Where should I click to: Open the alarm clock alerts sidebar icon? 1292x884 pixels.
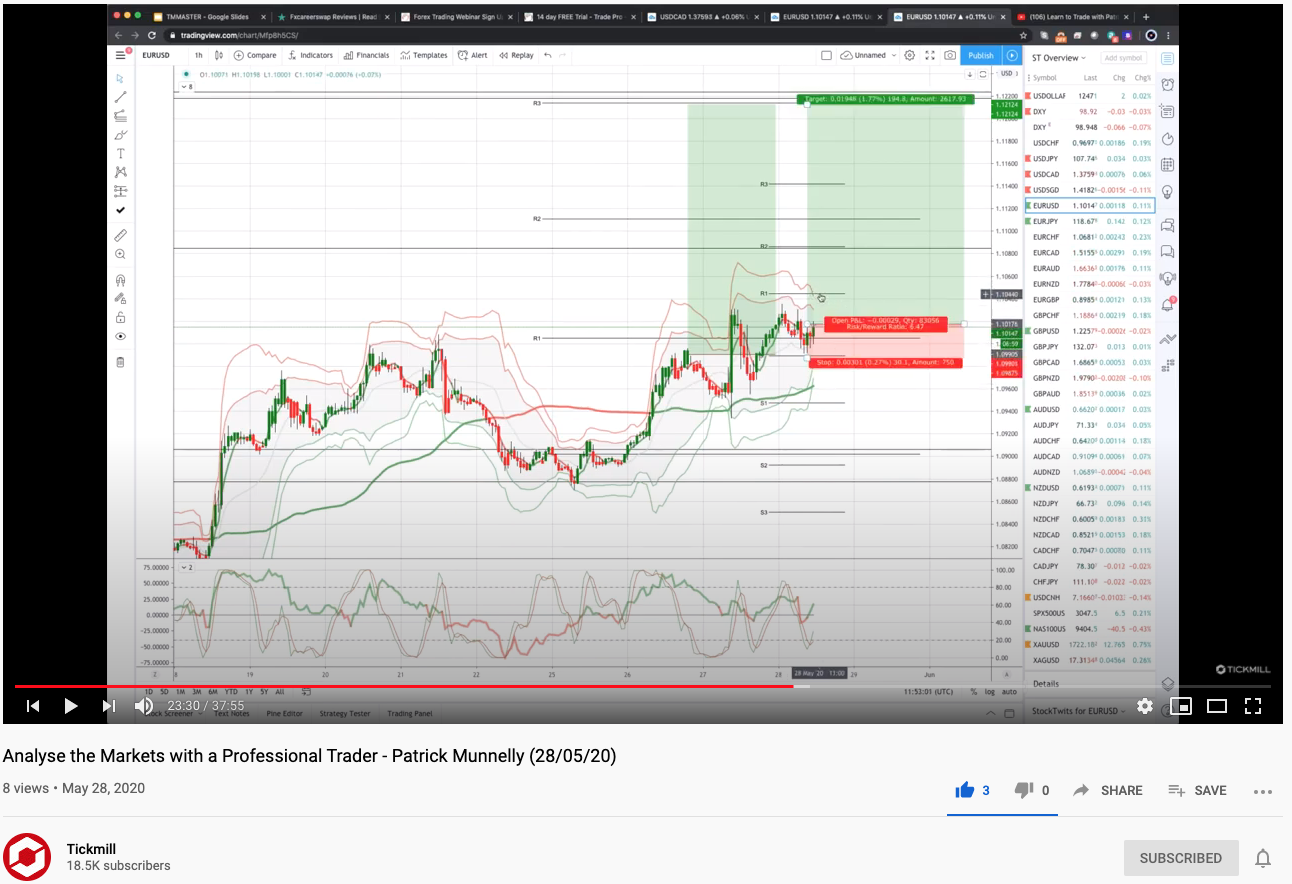pyautogui.click(x=1168, y=84)
